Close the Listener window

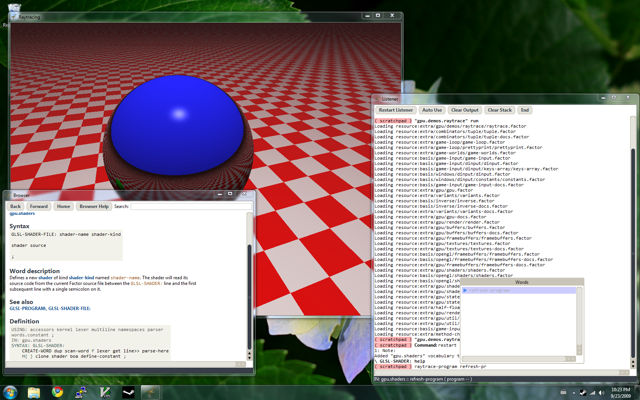(x=628, y=98)
